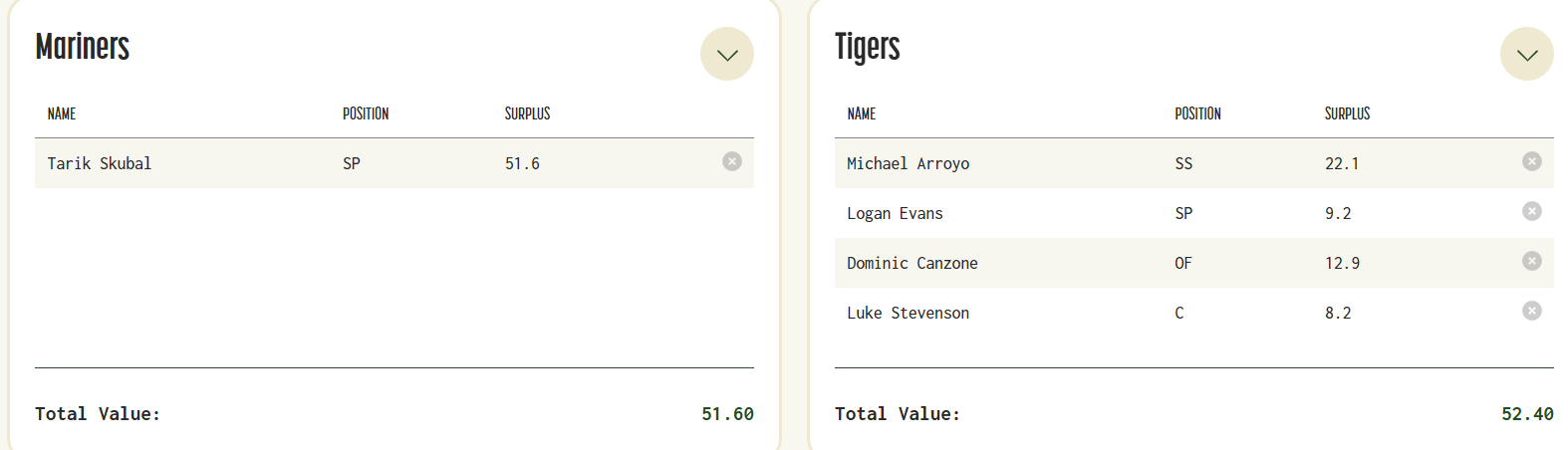
Task: Open the Tigers team dropdown chevron
Action: coord(1527,54)
